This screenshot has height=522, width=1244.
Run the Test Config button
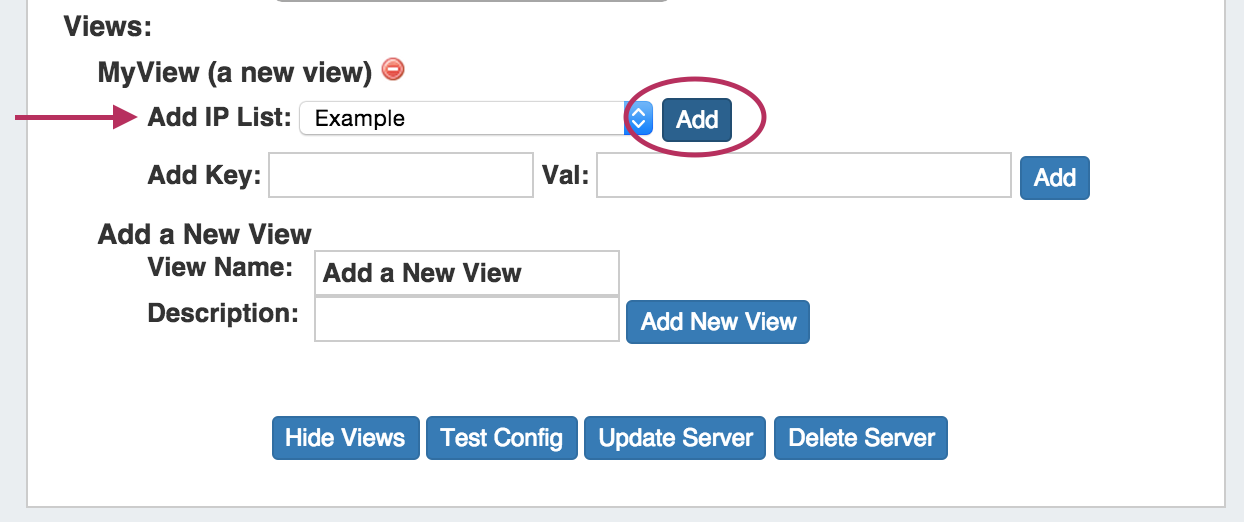pos(502,438)
